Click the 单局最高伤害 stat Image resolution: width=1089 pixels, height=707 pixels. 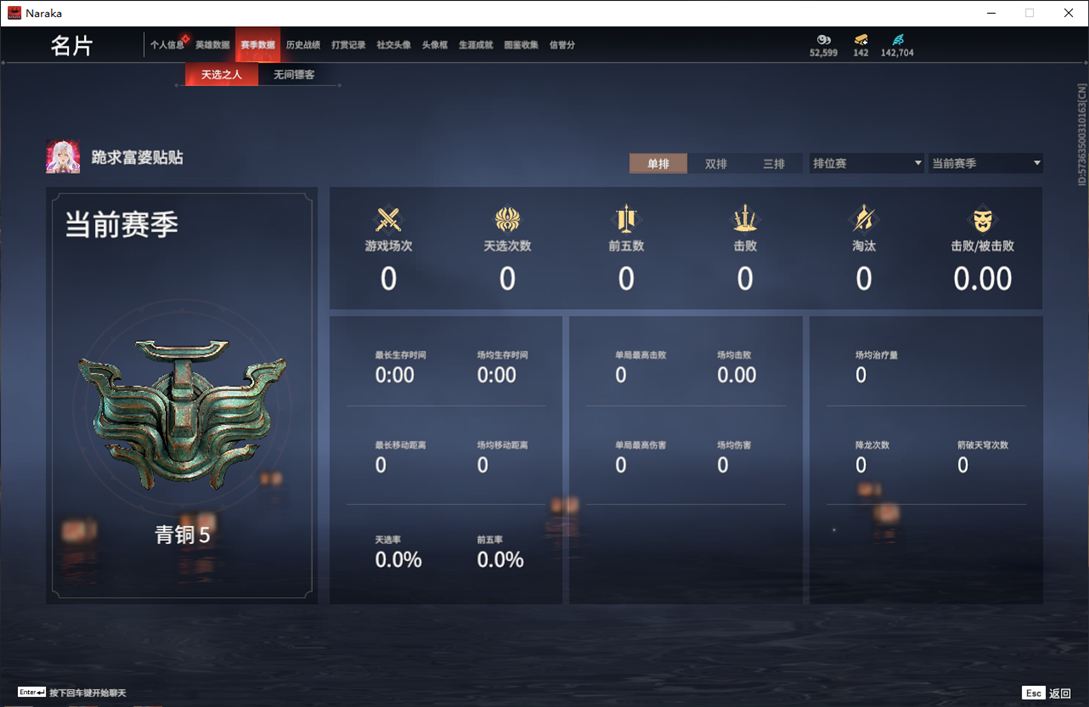[x=640, y=457]
